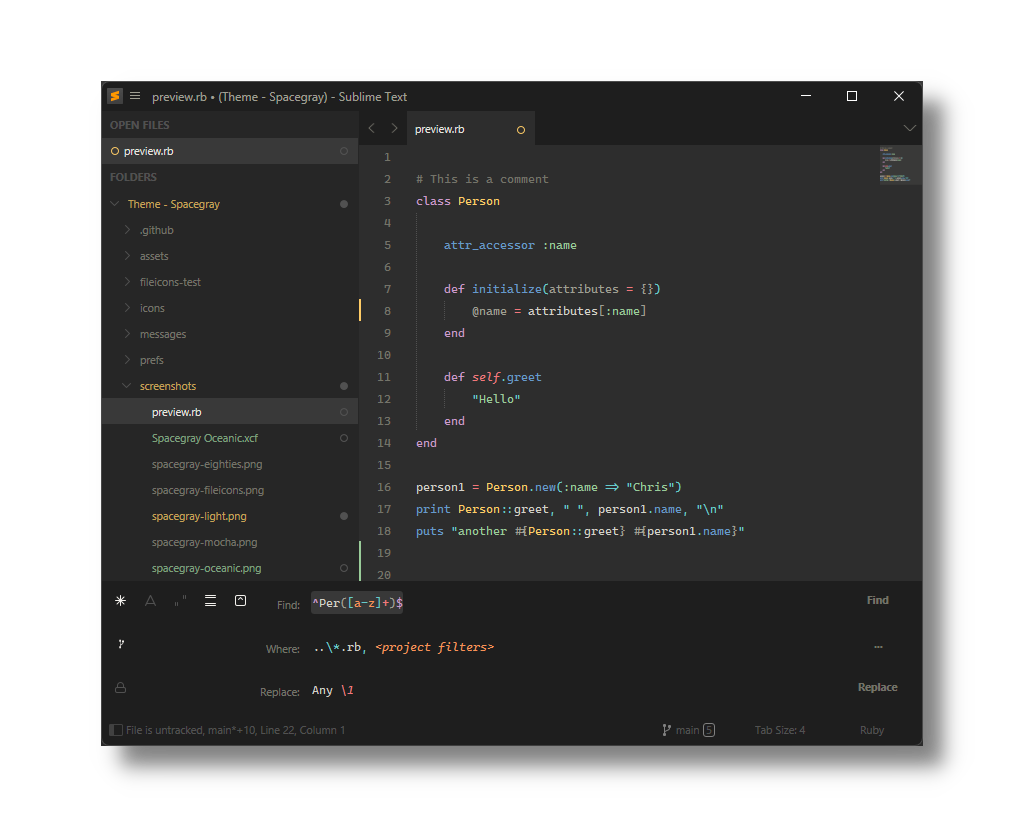Click git status dot beside Theme - Spacegray
Viewport: 1024px width, 828px height.
tap(344, 204)
